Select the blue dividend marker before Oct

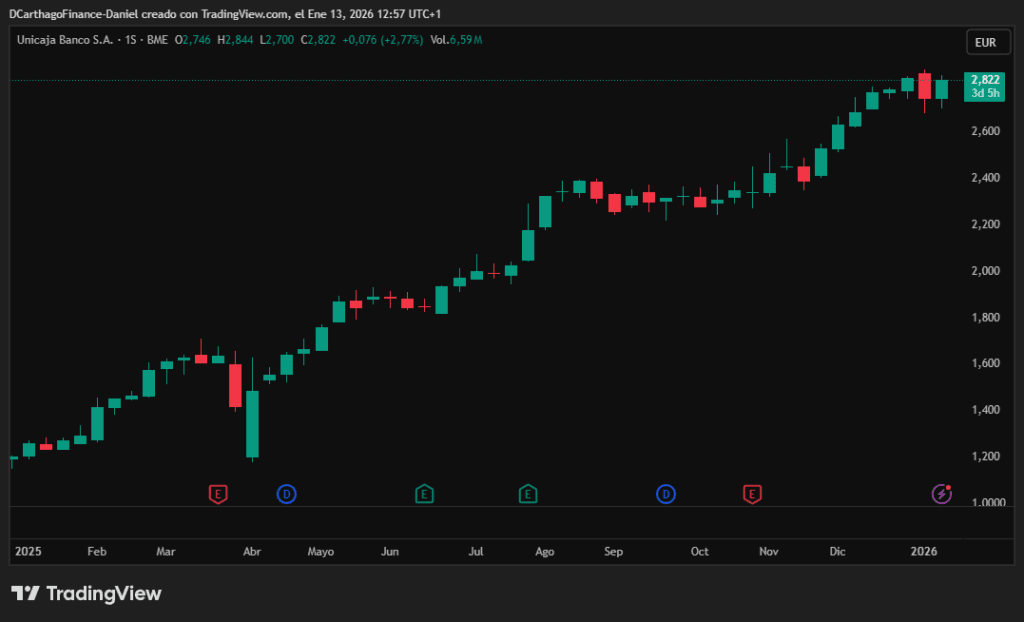click(x=666, y=493)
